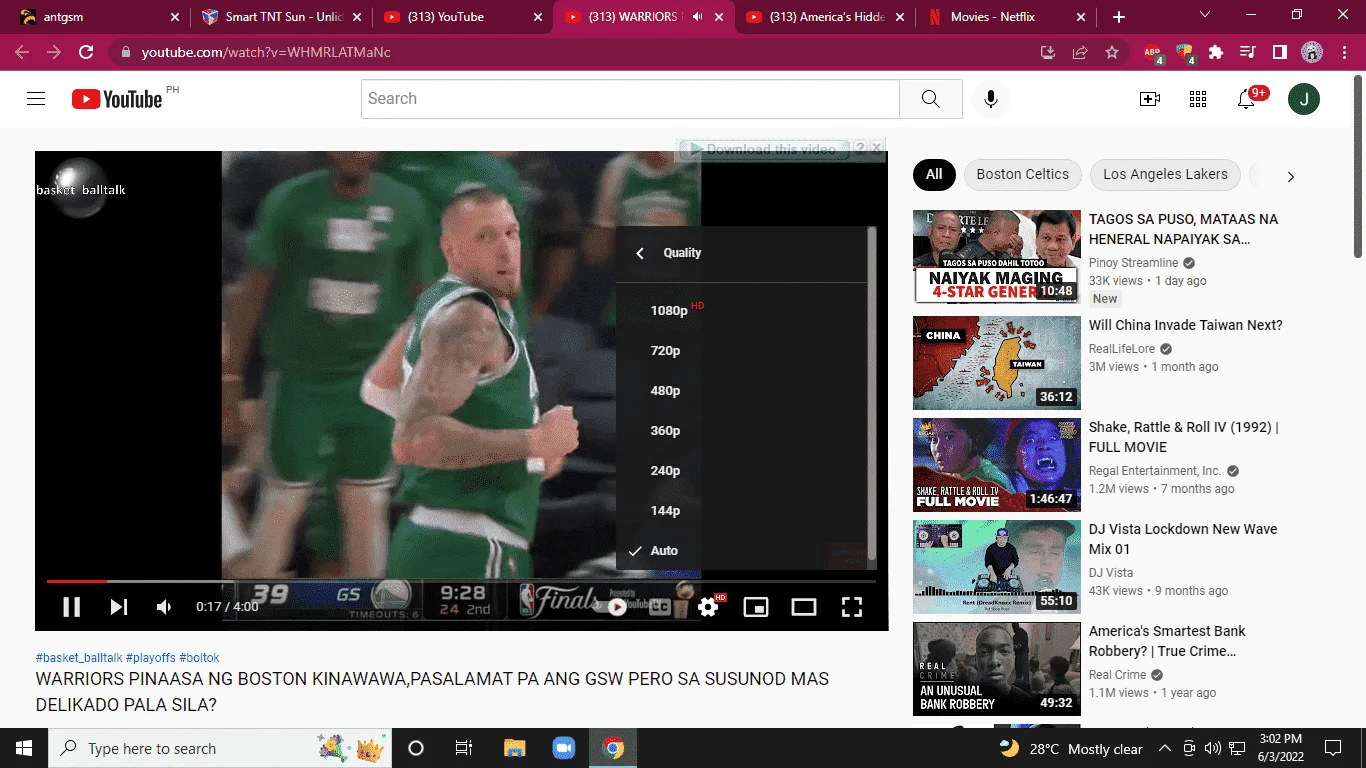1366x768 pixels.
Task: Click the #basket_balltalk hashtag
Action: click(x=79, y=658)
